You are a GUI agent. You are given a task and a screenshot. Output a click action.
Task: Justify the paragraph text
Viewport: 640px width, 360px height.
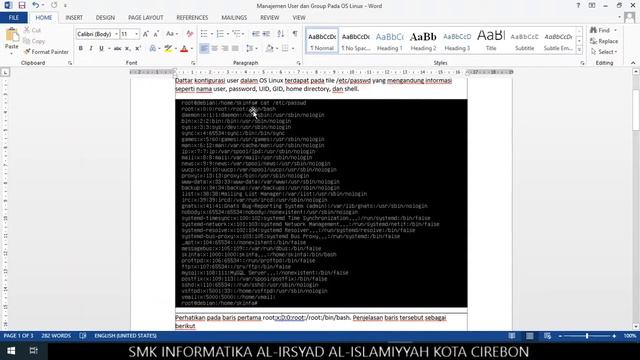pyautogui.click(x=235, y=49)
